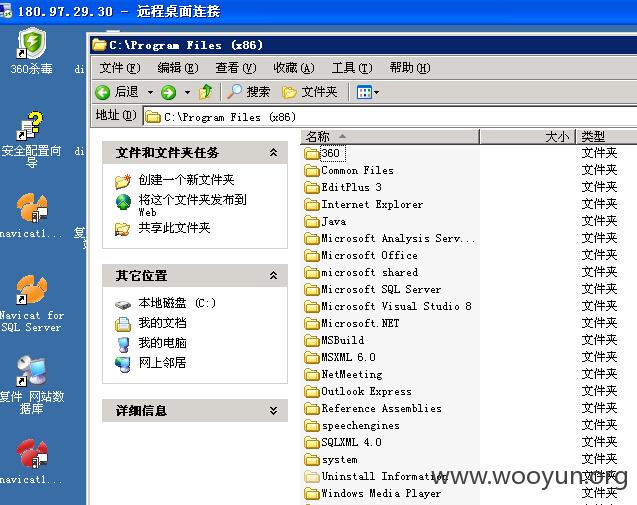Image resolution: width=637 pixels, height=505 pixels.
Task: Sort by the 名称 column header
Action: 390,137
